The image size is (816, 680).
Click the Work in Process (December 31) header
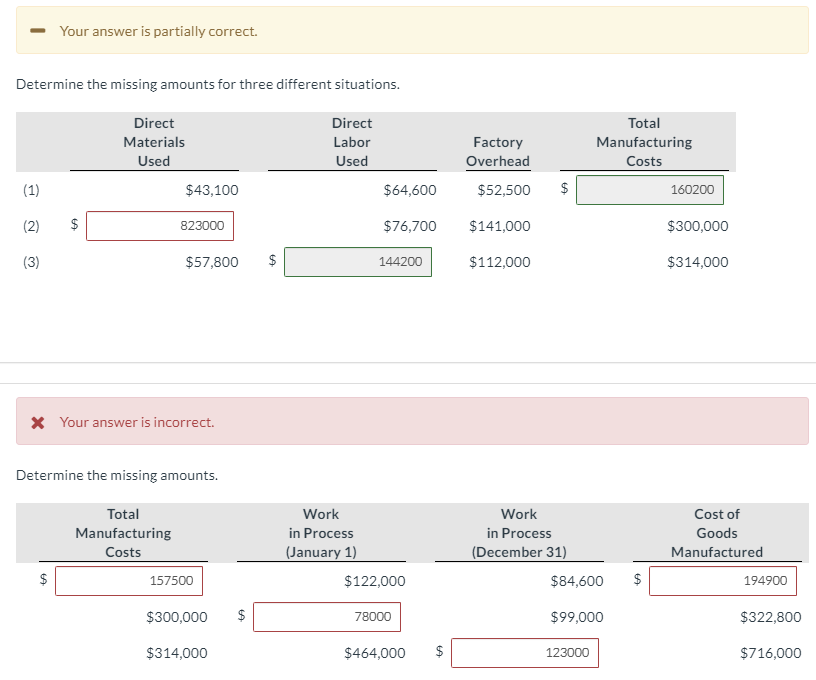[519, 533]
